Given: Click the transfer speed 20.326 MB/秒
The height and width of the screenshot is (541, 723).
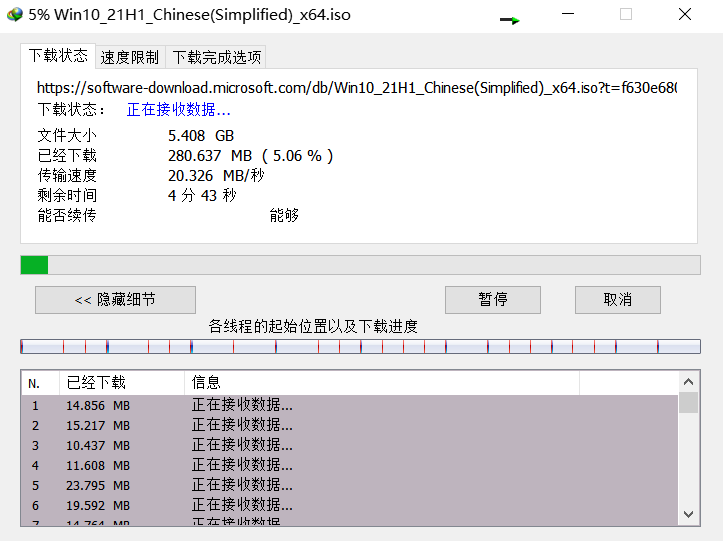Looking at the screenshot, I should point(216,176).
